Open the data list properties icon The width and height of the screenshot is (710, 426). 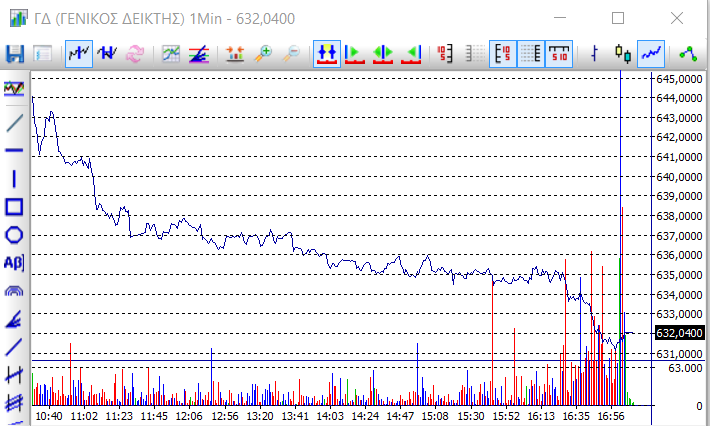43,54
